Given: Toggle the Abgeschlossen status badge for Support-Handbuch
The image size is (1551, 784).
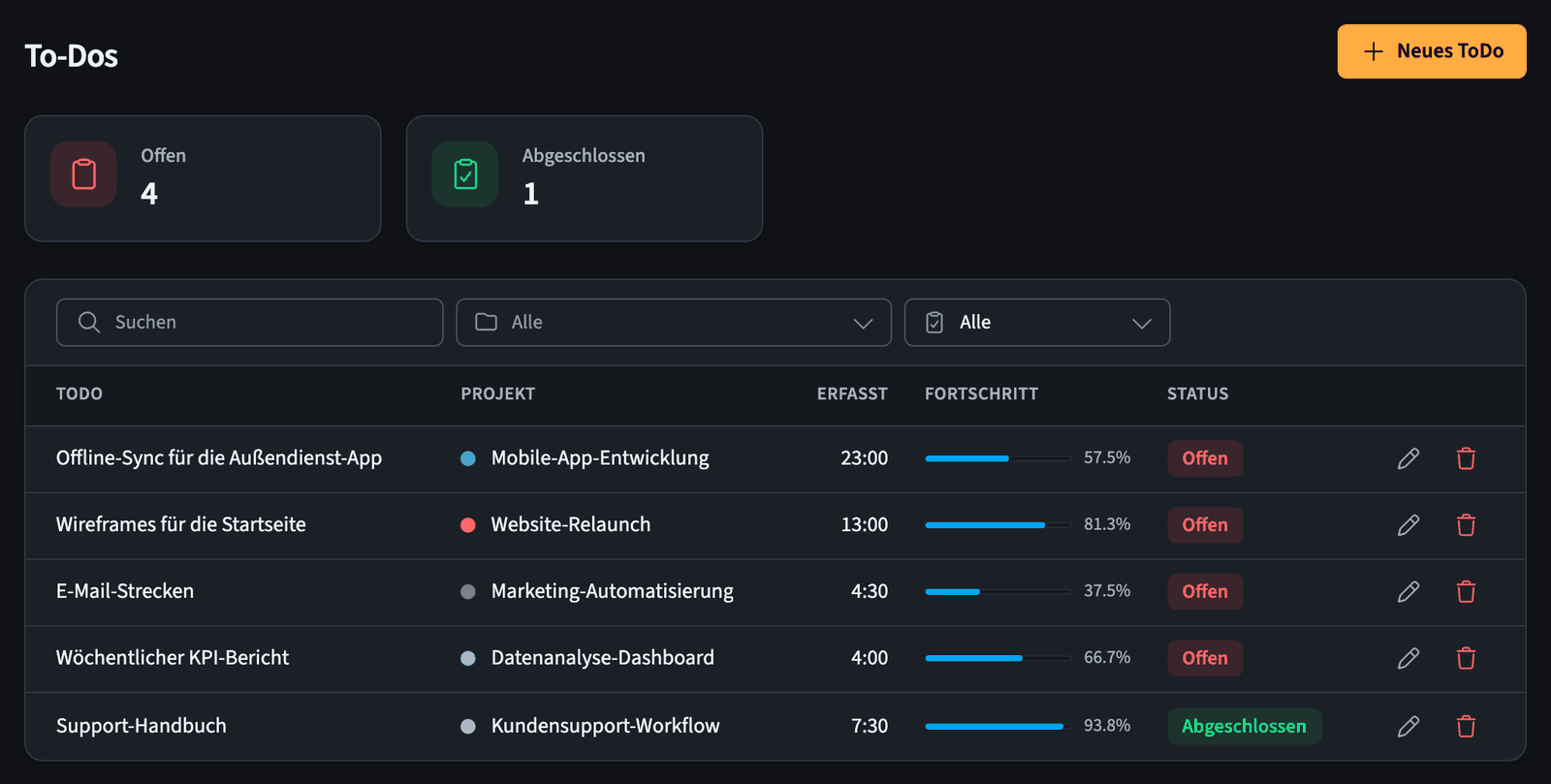Looking at the screenshot, I should (x=1244, y=726).
